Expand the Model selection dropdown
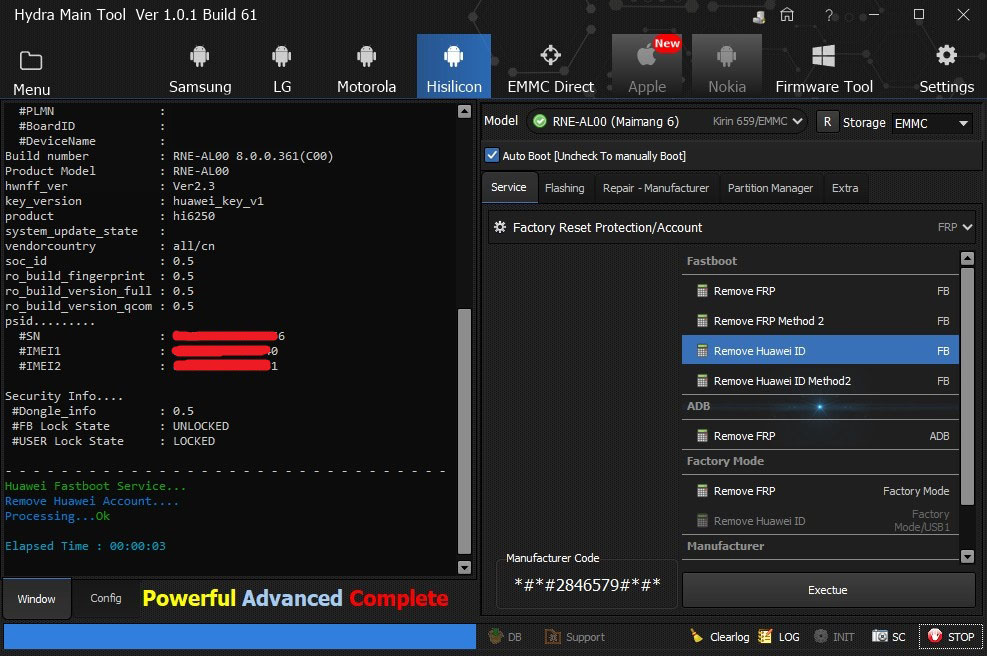This screenshot has width=987, height=656. coord(796,122)
